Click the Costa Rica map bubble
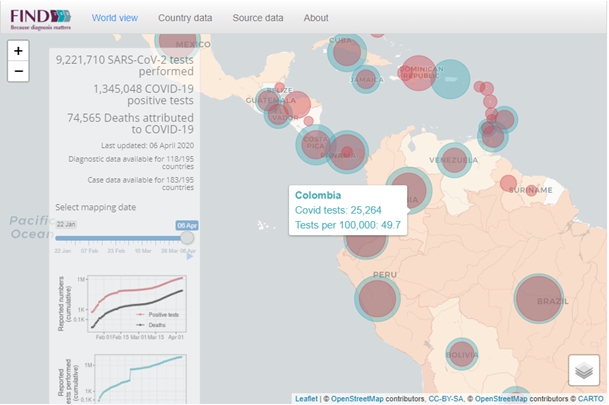 tap(315, 144)
